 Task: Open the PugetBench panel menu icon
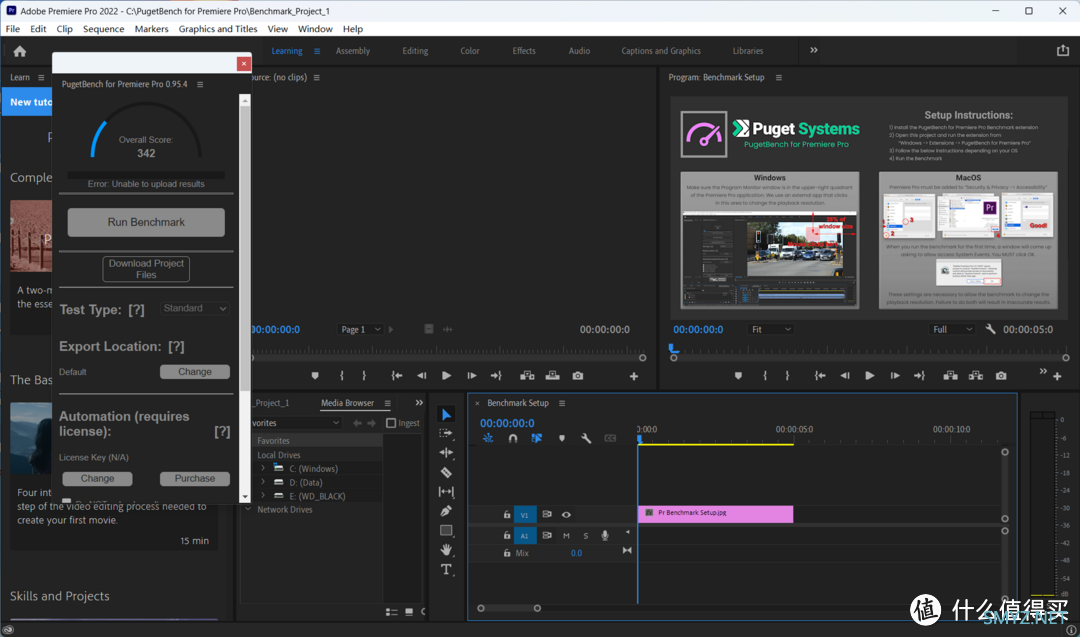[200, 85]
